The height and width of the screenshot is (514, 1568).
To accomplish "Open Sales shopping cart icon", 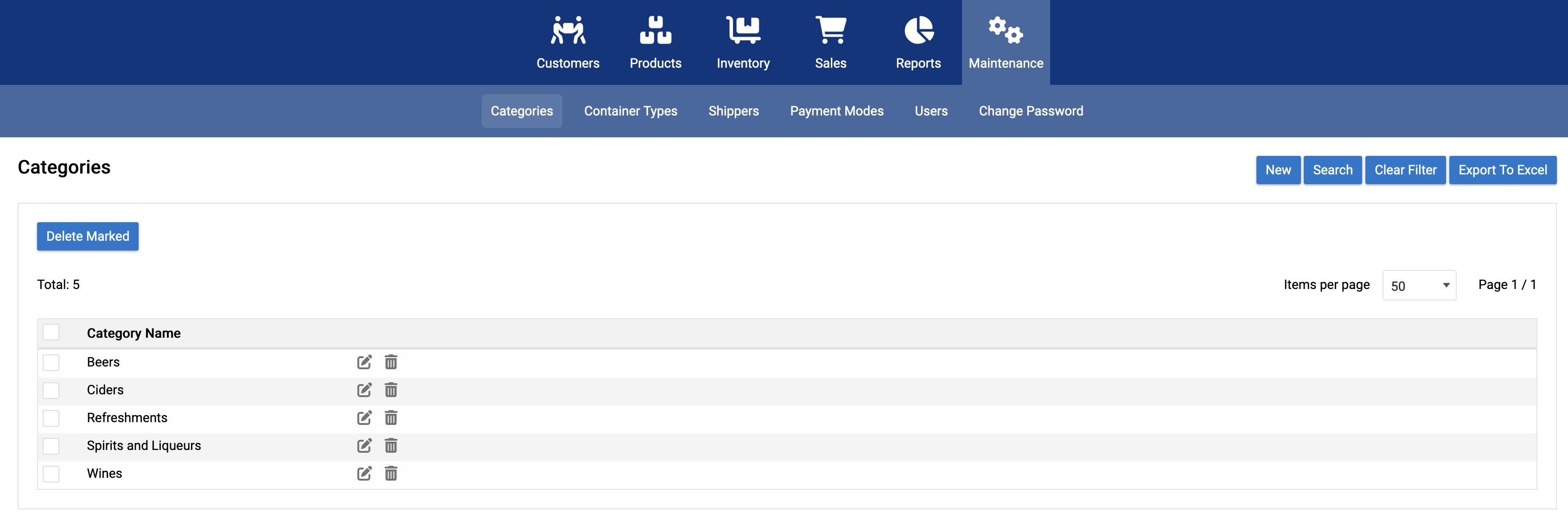I will point(830,31).
